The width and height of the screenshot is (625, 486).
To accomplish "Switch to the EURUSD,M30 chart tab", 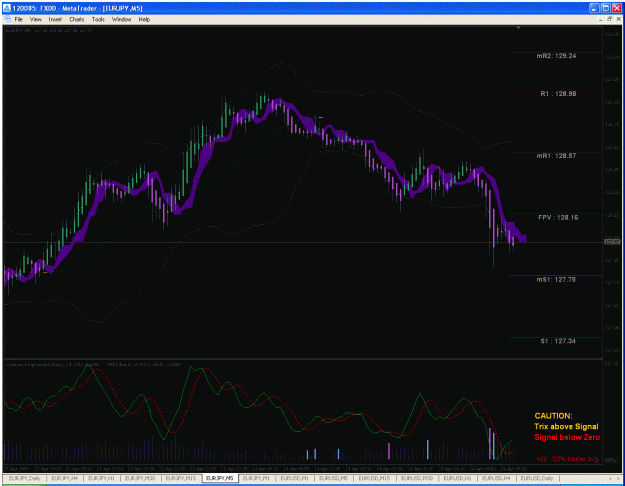I will point(417,478).
